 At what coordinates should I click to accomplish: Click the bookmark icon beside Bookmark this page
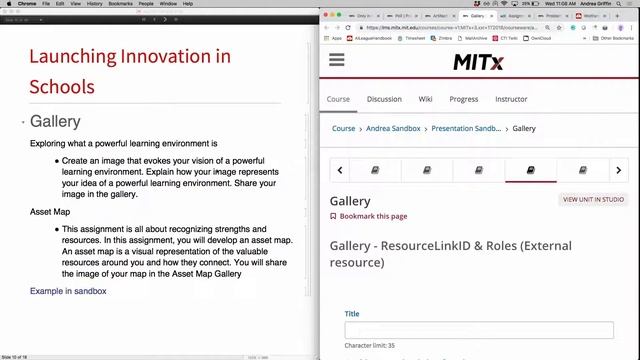point(333,216)
